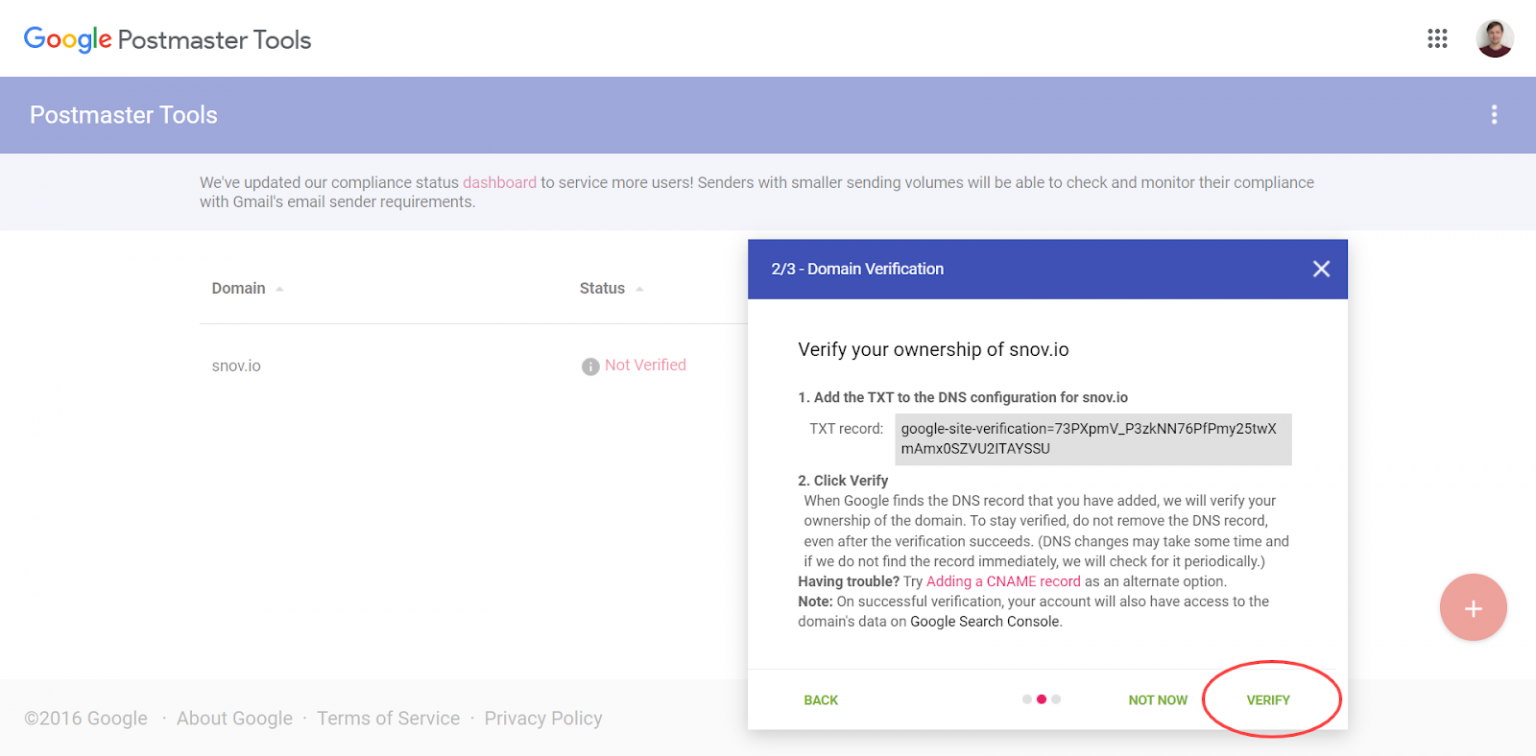
Task: Click the NOT NOW button
Action: (1158, 700)
